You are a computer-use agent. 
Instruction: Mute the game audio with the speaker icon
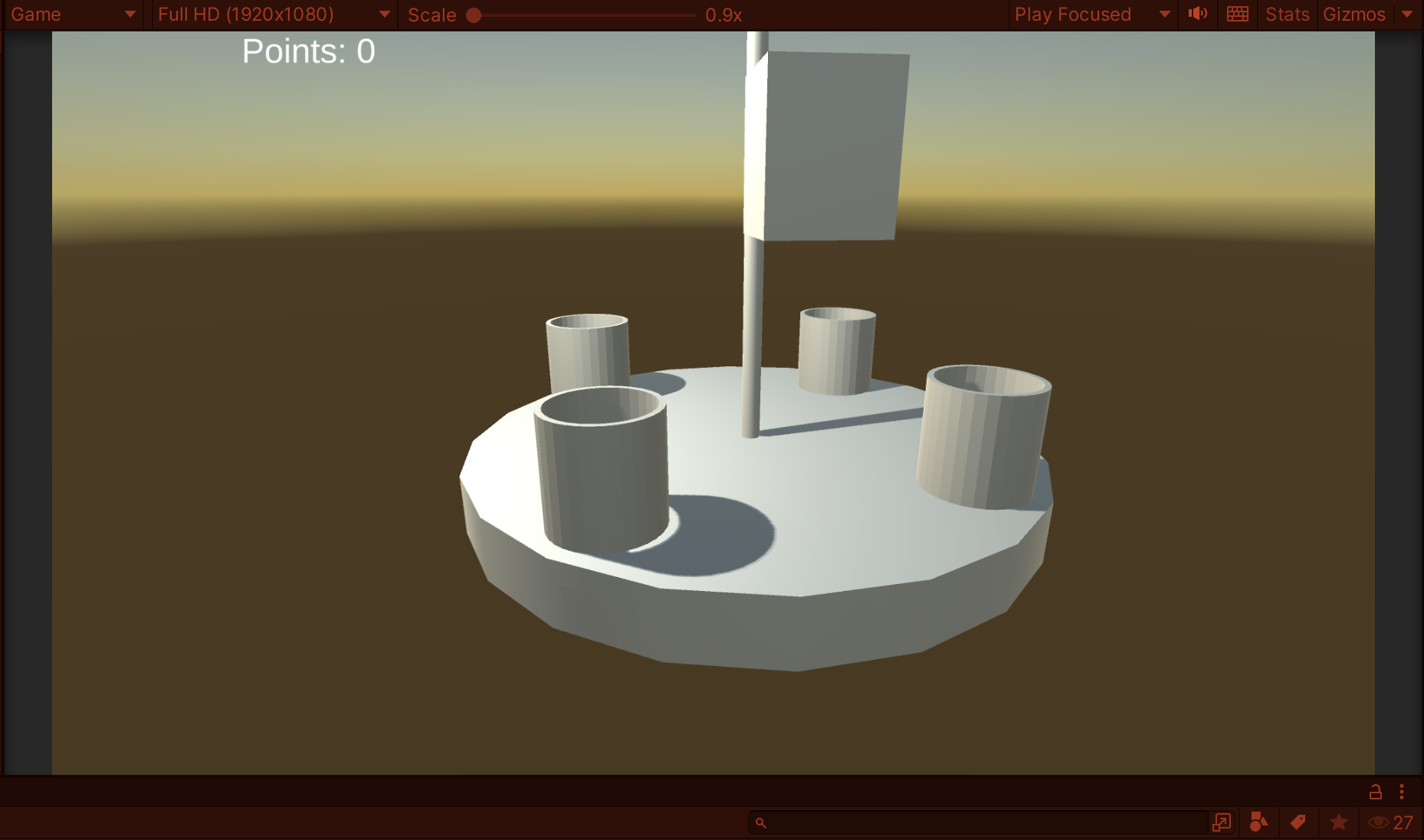click(1197, 14)
